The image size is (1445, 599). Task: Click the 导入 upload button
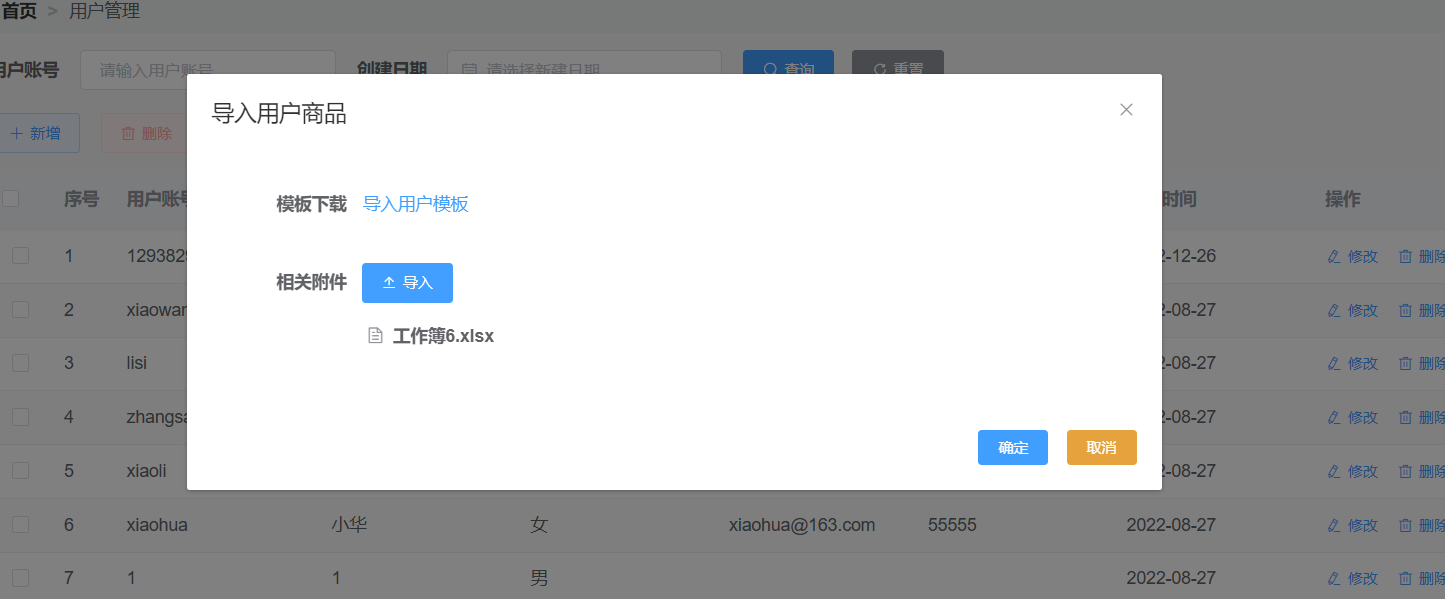coord(407,283)
